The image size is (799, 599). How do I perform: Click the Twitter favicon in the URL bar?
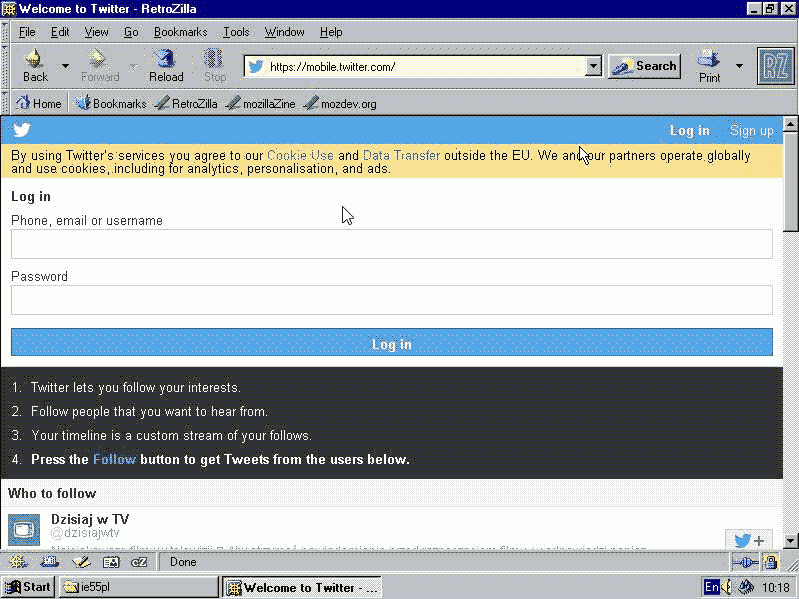256,66
